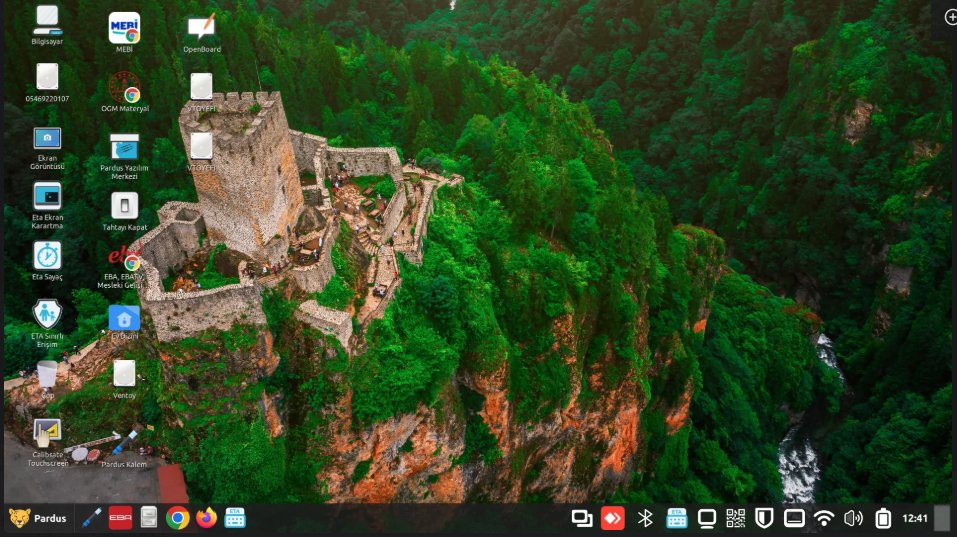This screenshot has width=957, height=537.
Task: Open EBA from the taskbar
Action: point(120,519)
